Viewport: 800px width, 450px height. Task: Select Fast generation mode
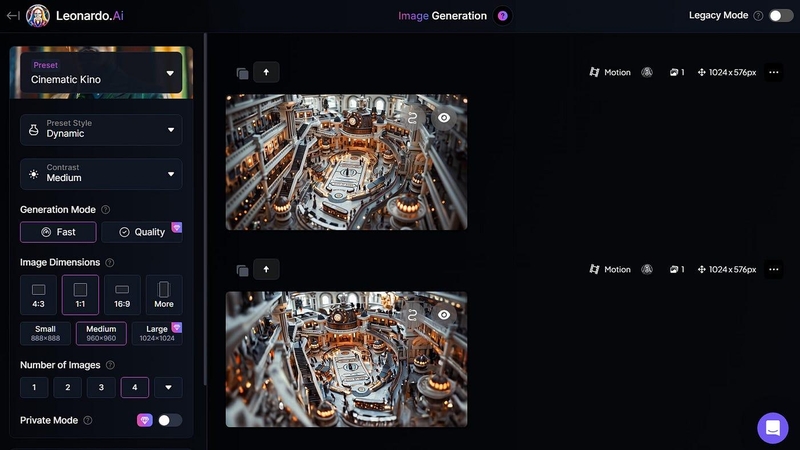[58, 232]
